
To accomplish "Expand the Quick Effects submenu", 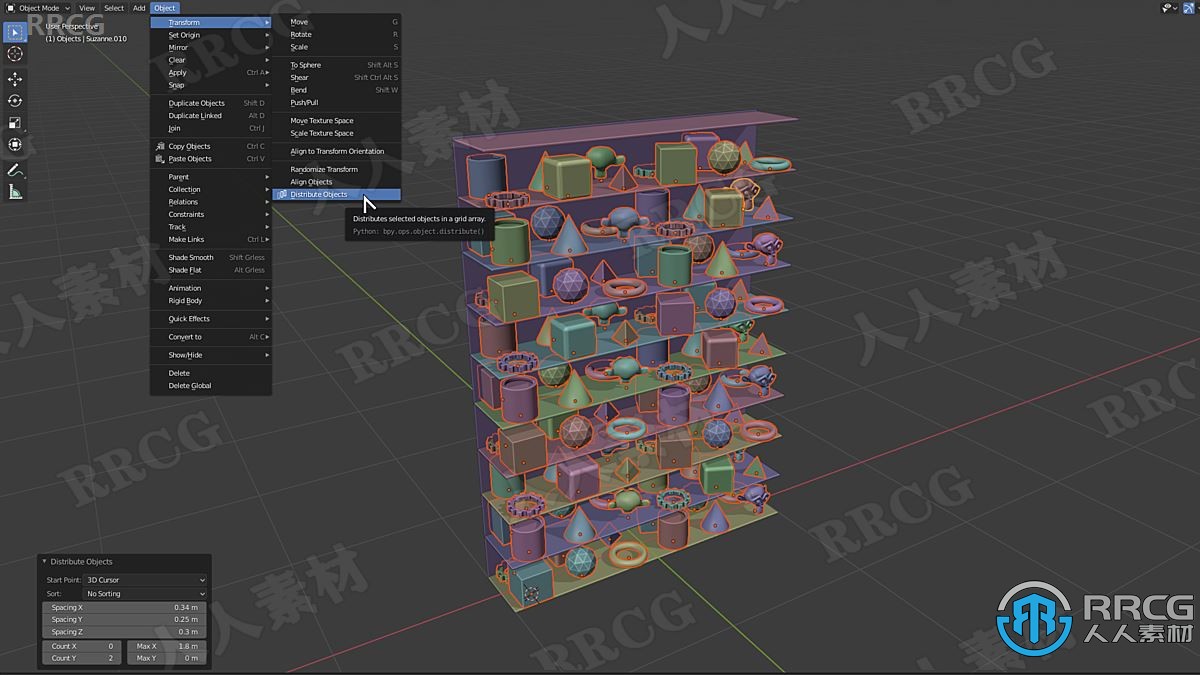I will pyautogui.click(x=211, y=319).
